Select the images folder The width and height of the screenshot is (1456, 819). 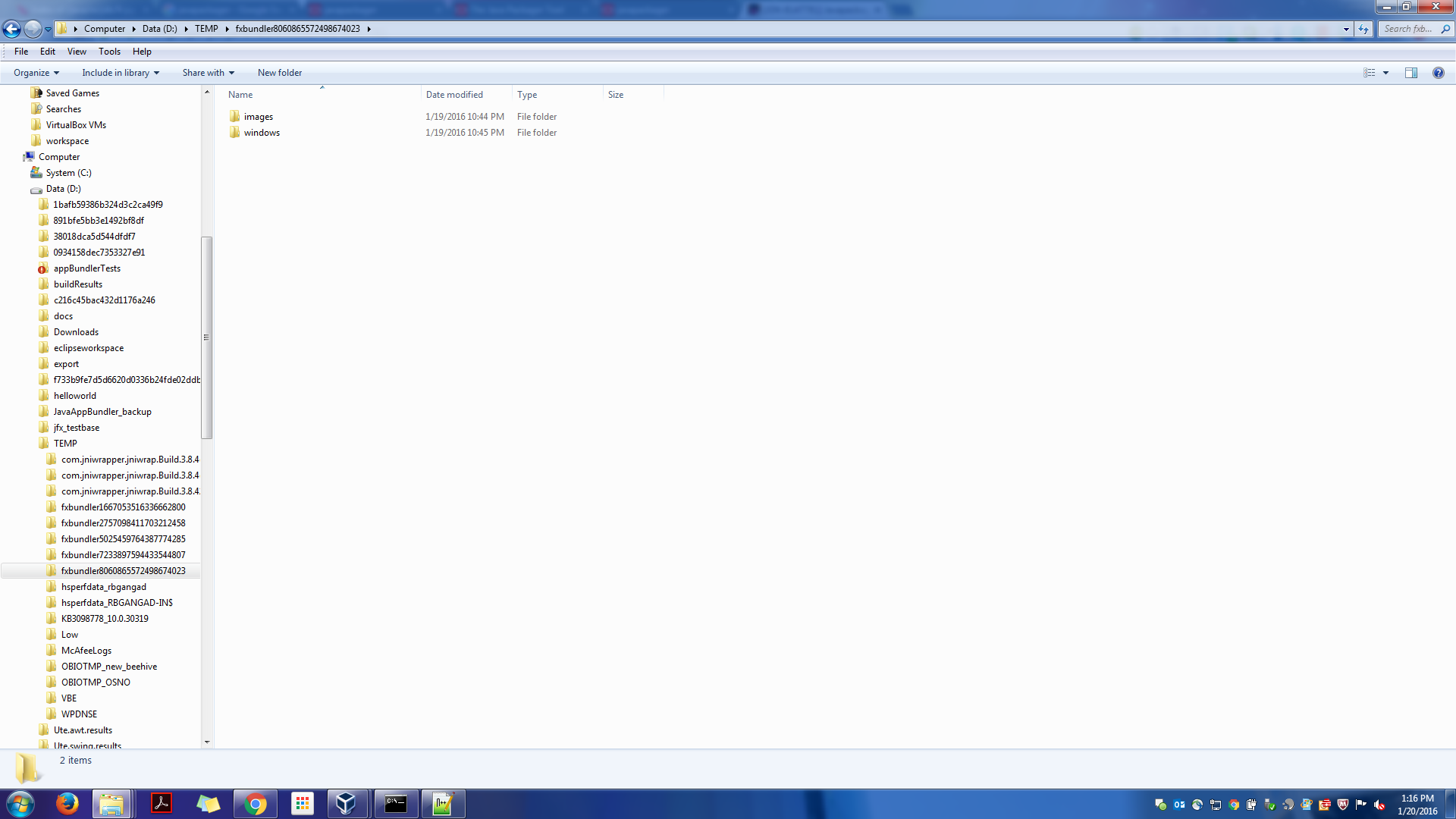click(x=258, y=117)
